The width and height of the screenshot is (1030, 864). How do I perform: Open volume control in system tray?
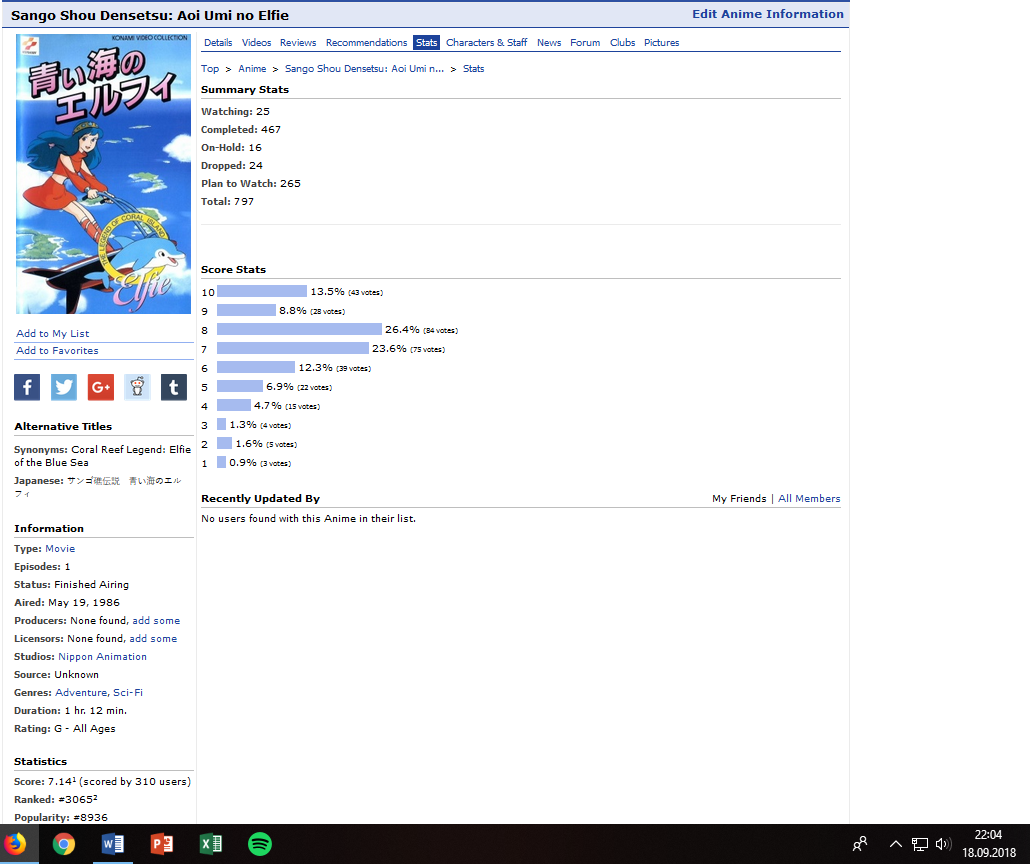pyautogui.click(x=943, y=844)
